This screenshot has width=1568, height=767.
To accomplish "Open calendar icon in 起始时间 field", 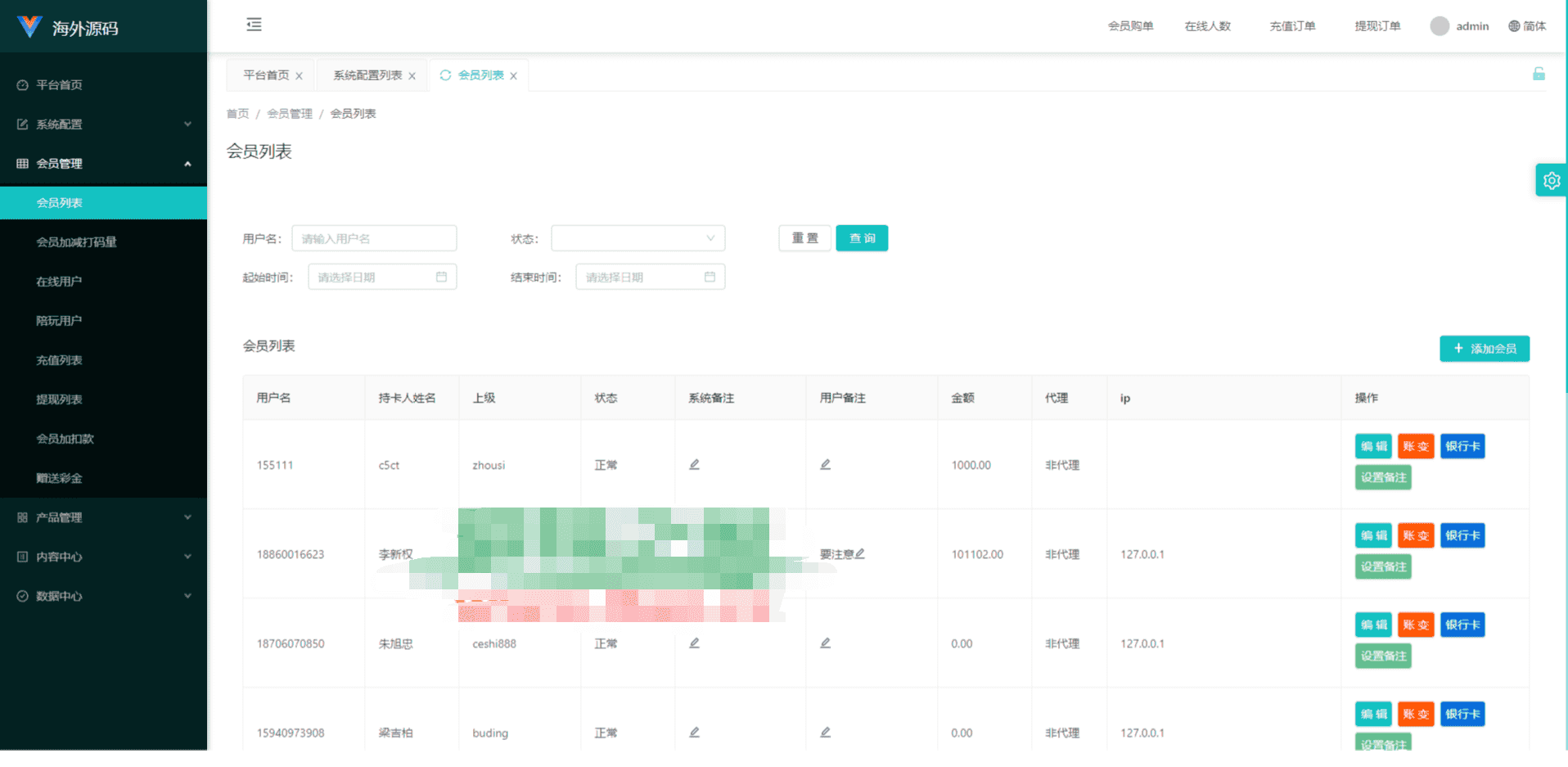I will click(x=441, y=277).
